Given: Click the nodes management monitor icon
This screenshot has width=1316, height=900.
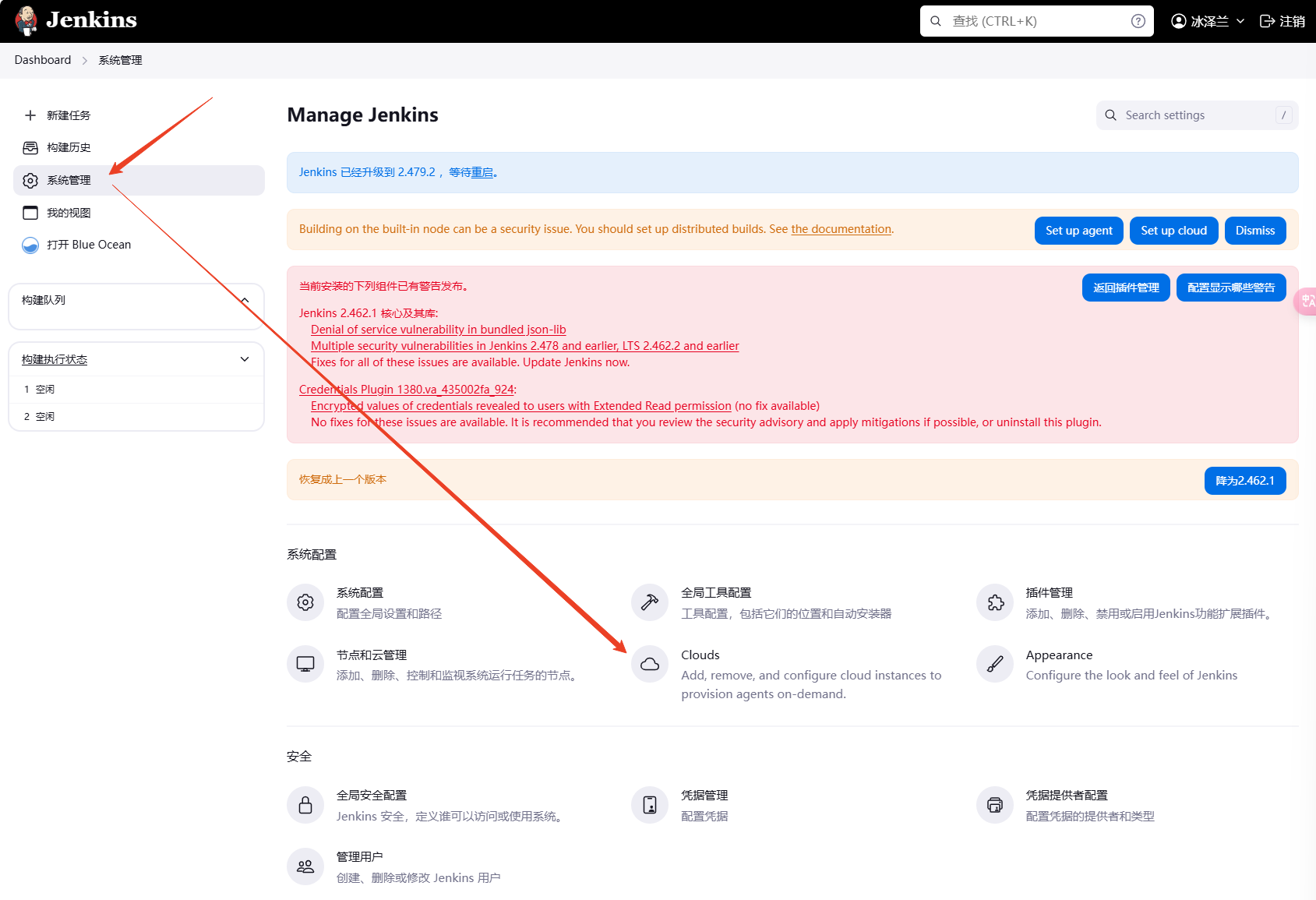Looking at the screenshot, I should pyautogui.click(x=305, y=664).
